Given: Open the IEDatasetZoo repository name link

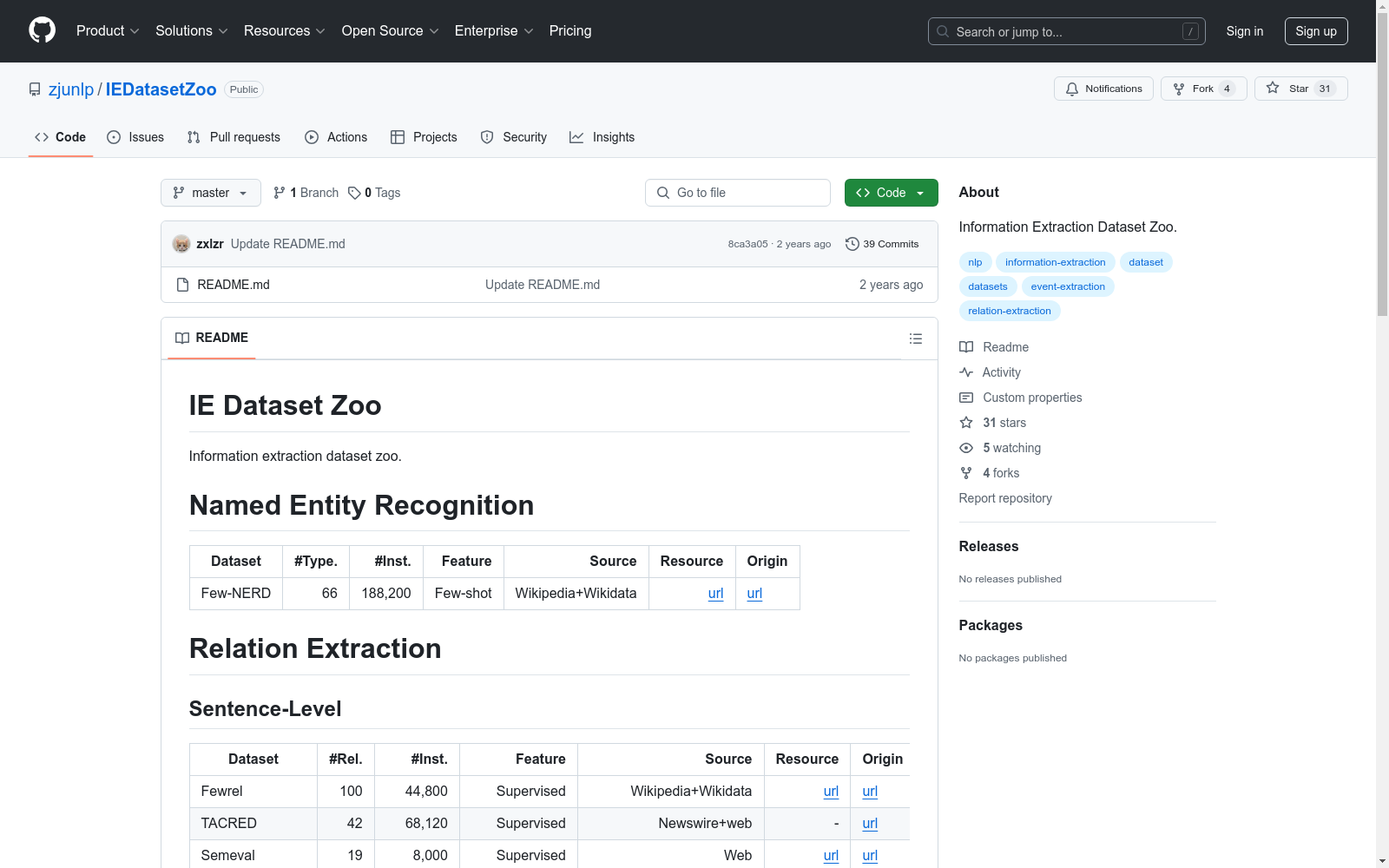Looking at the screenshot, I should click(161, 89).
